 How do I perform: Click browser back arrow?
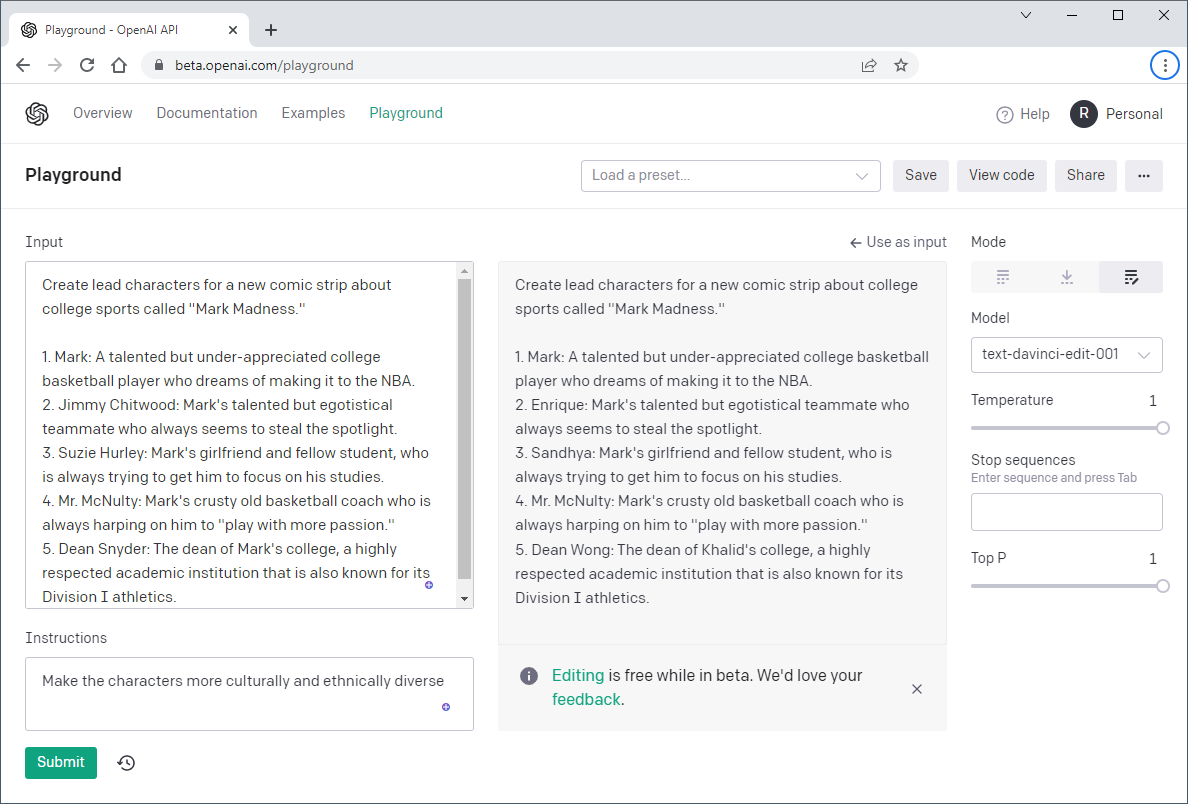point(23,65)
